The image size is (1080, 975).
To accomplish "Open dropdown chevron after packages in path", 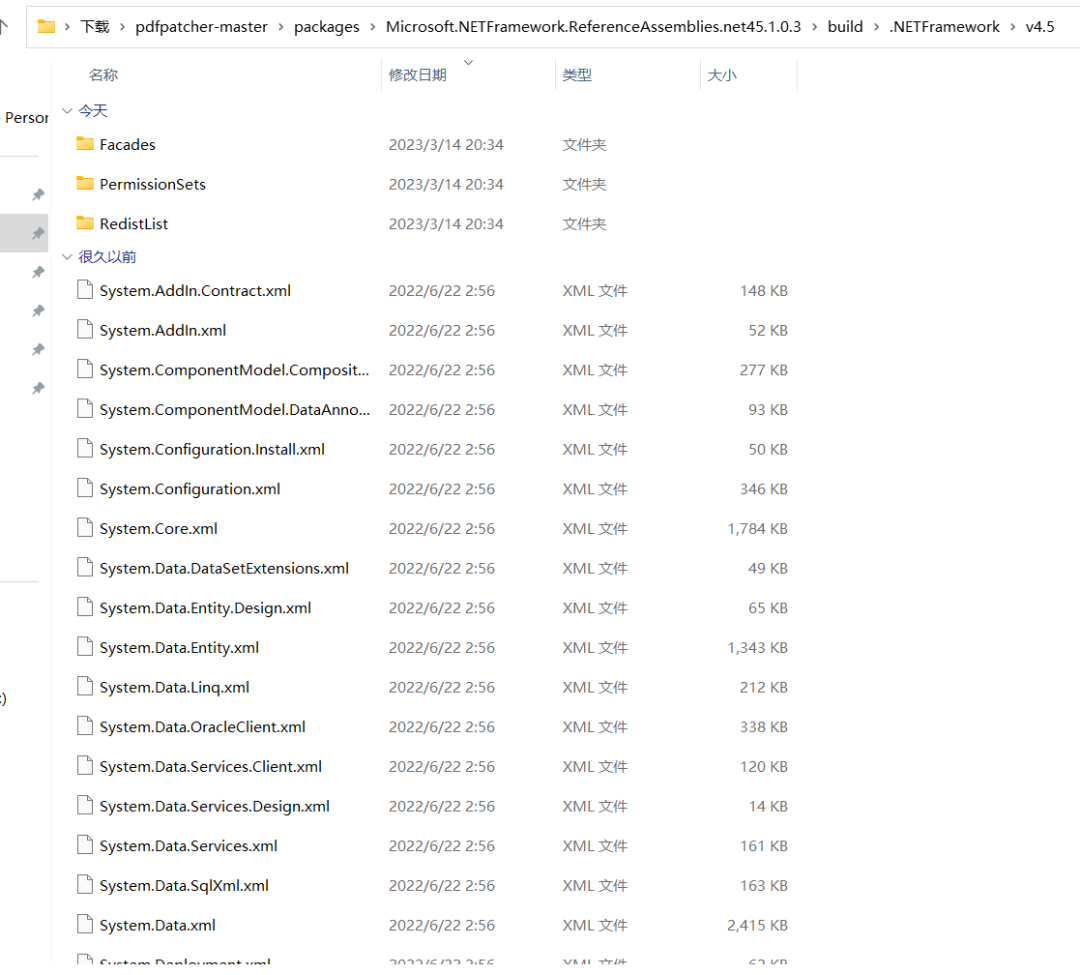I will pyautogui.click(x=373, y=27).
